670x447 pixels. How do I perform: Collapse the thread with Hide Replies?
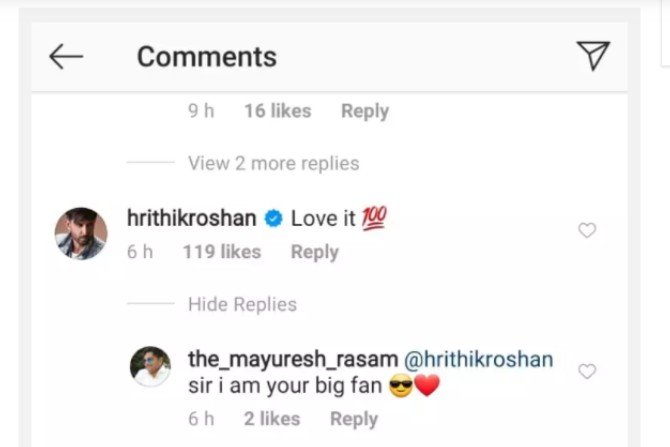[x=242, y=304]
